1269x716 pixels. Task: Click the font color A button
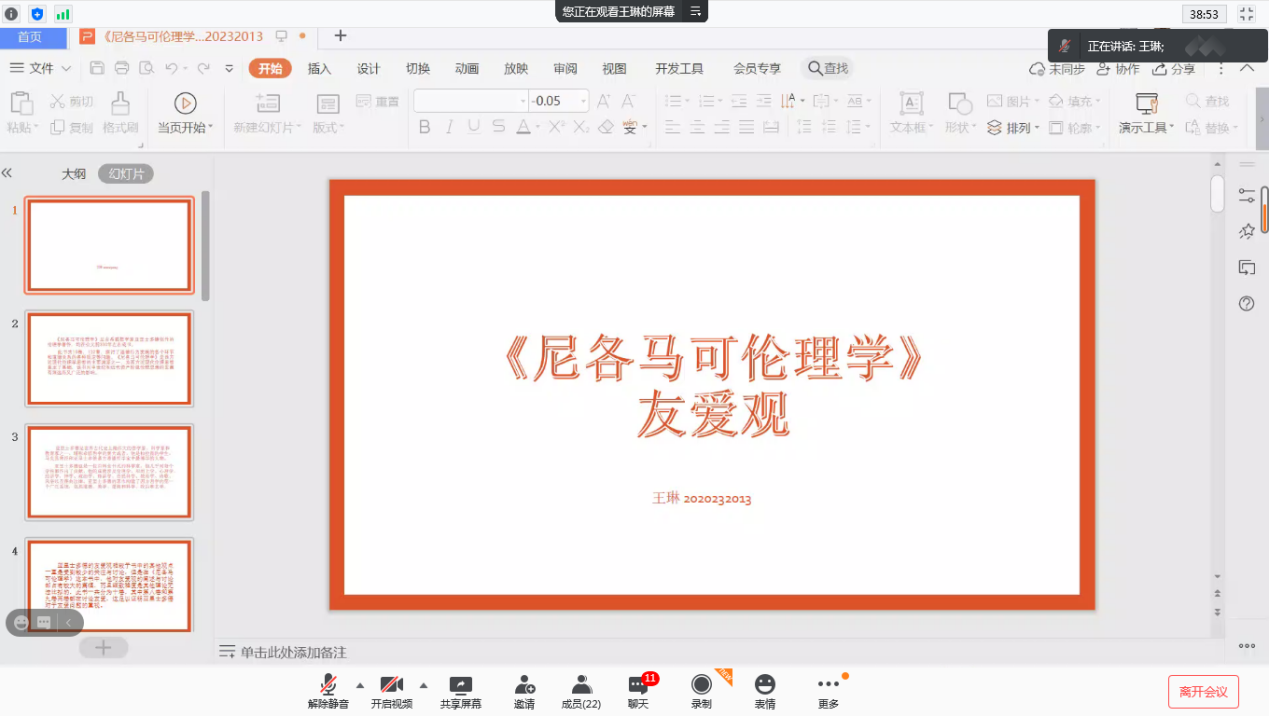(522, 127)
